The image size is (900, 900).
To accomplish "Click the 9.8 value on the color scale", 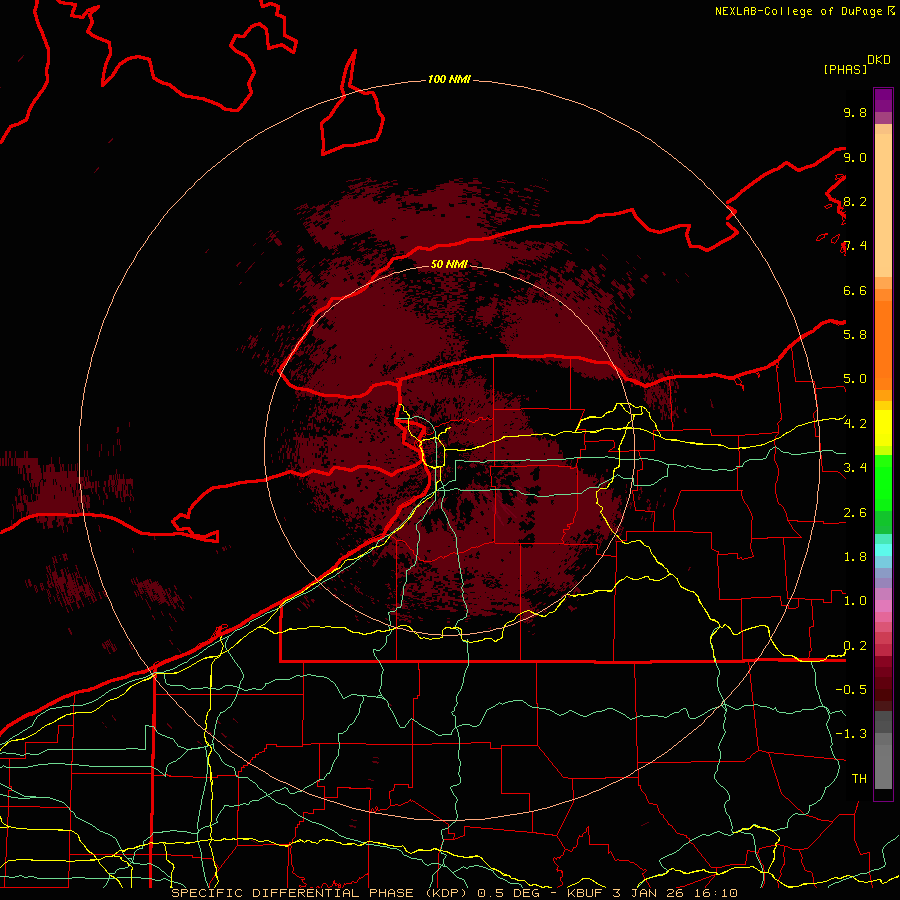I will pos(855,112).
